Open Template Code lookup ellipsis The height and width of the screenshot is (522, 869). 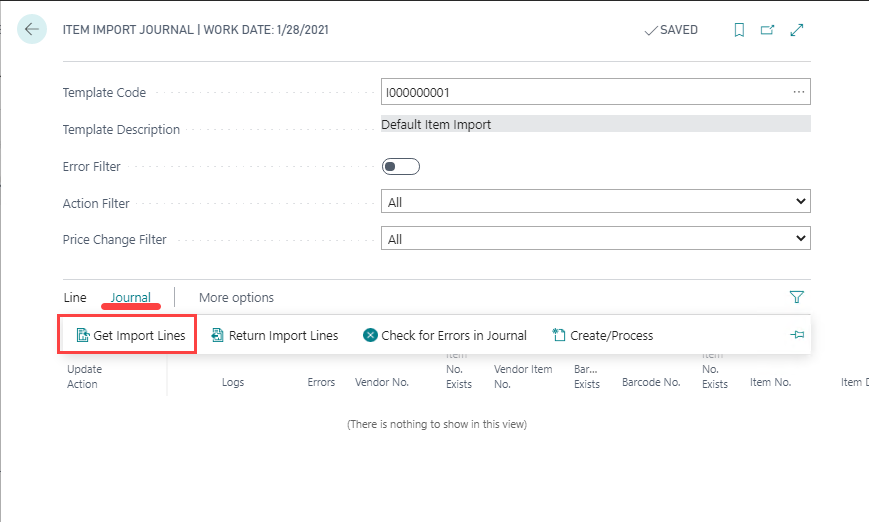798,92
